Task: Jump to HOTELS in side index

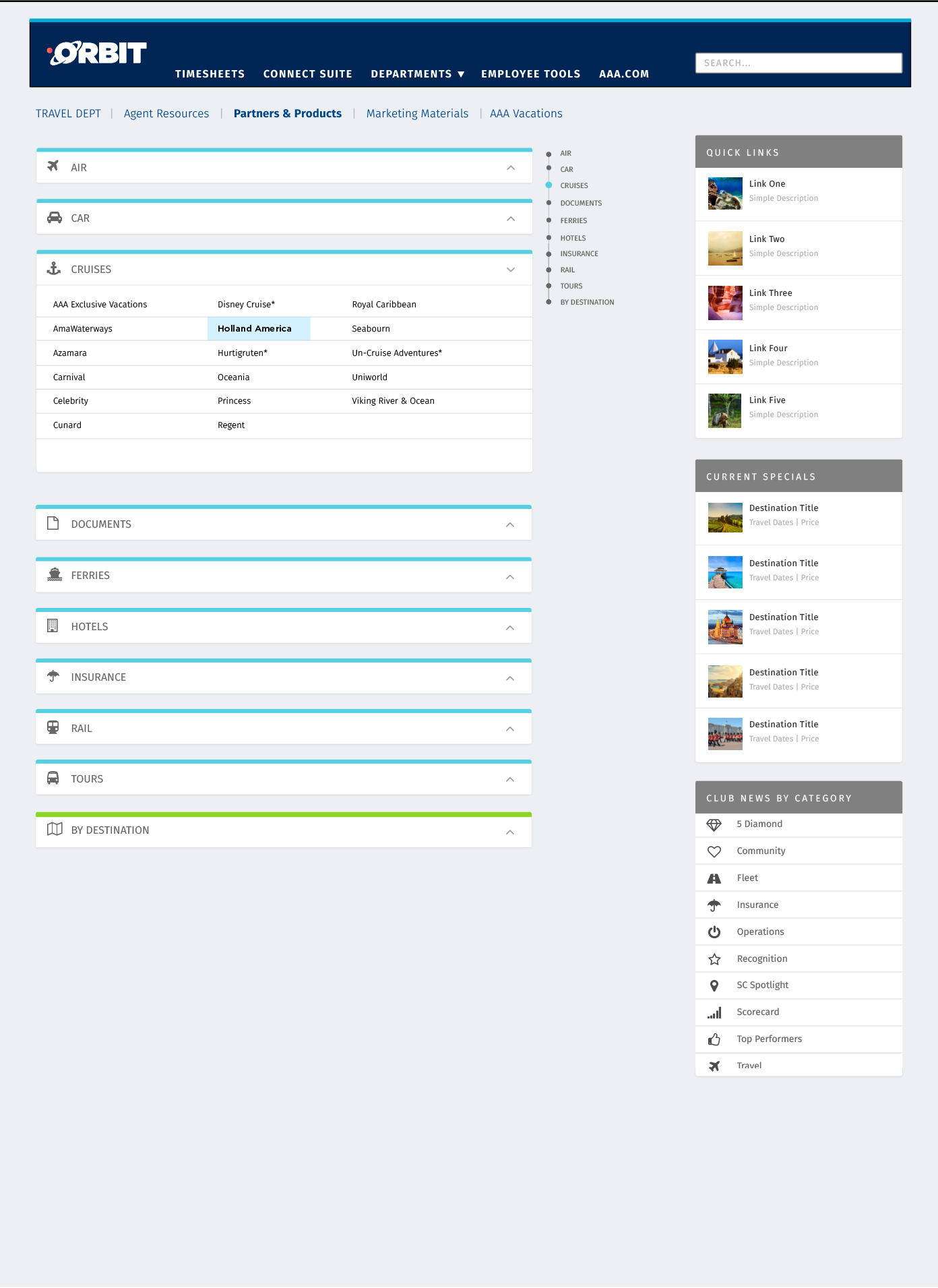Action: click(x=573, y=238)
